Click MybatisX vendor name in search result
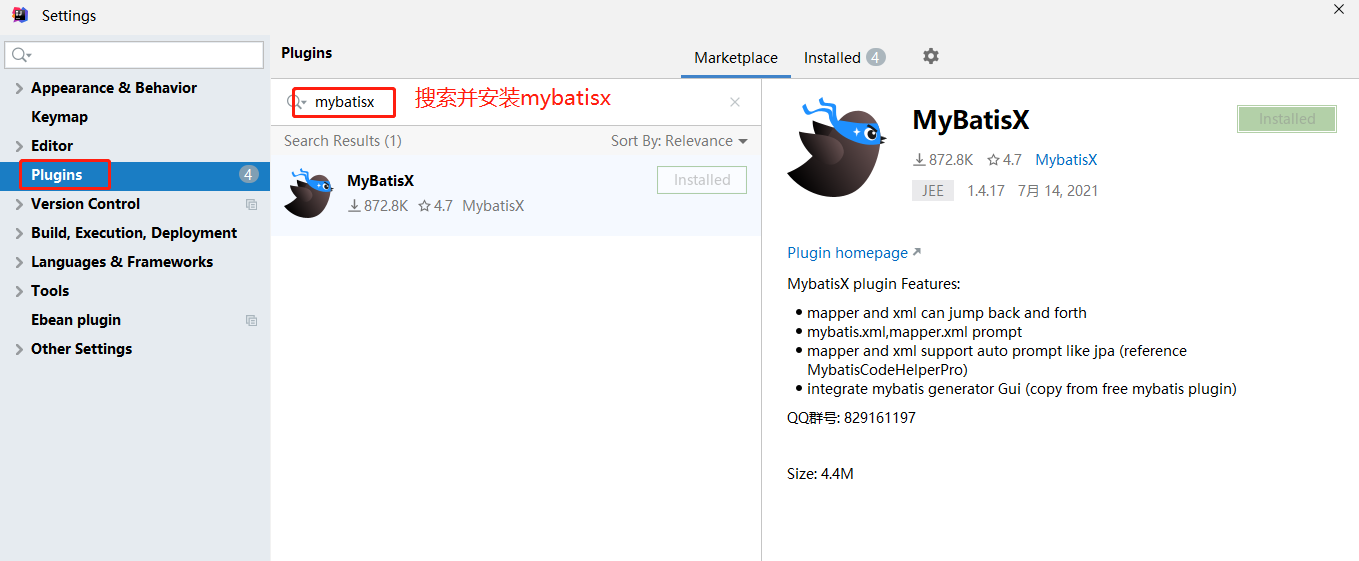Image resolution: width=1359 pixels, height=561 pixels. 493,206
